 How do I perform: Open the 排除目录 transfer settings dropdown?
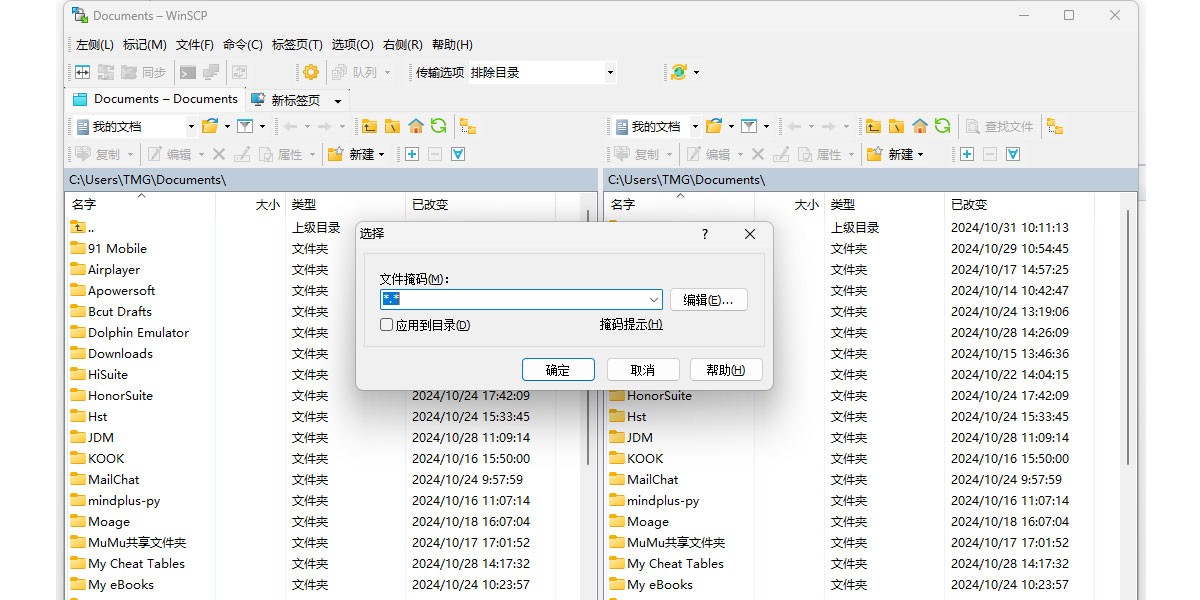point(609,71)
